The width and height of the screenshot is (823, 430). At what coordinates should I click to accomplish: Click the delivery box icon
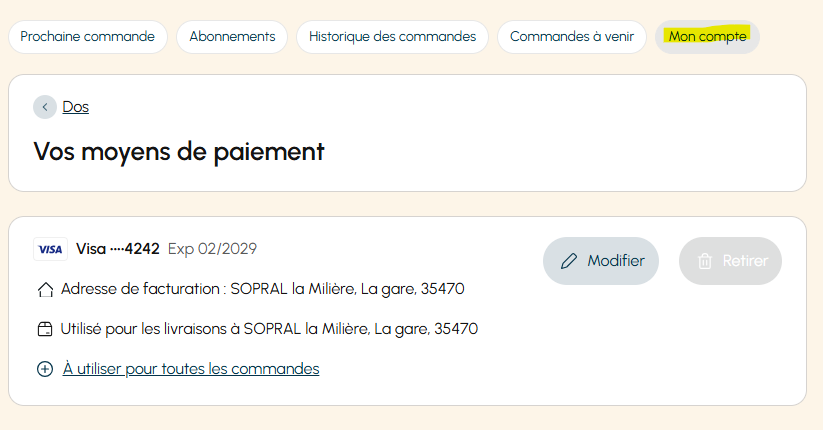click(45, 329)
